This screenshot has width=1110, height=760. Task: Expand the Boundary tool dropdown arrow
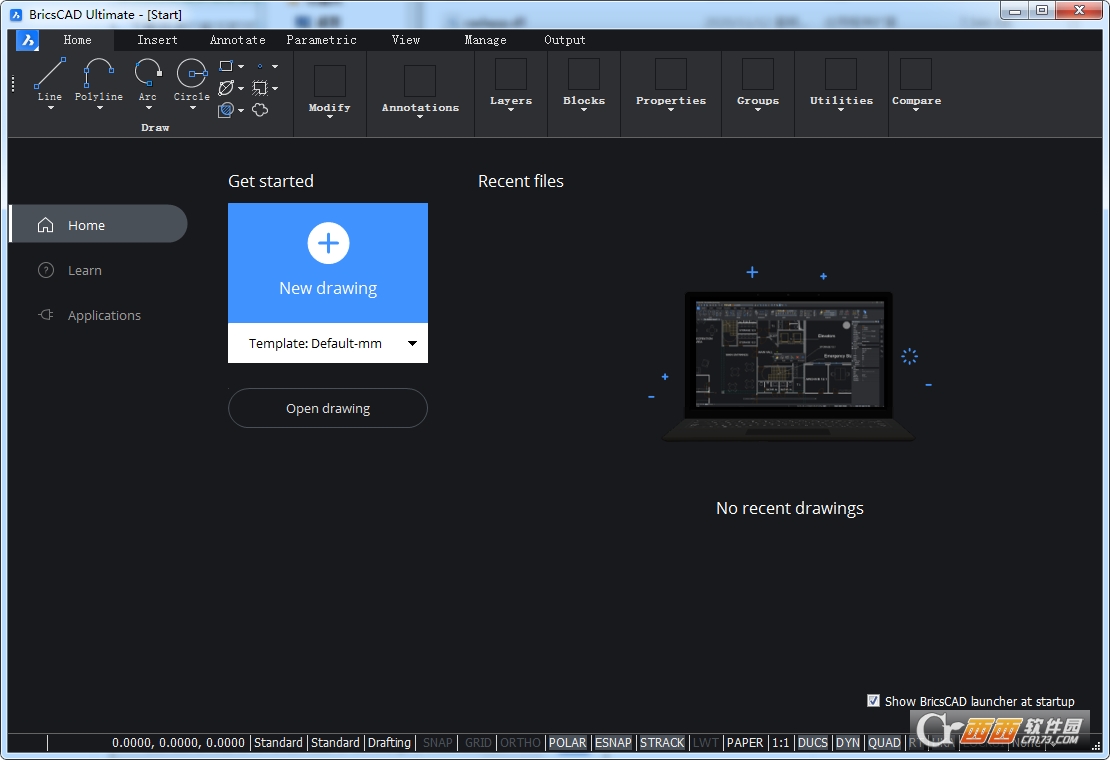275,88
